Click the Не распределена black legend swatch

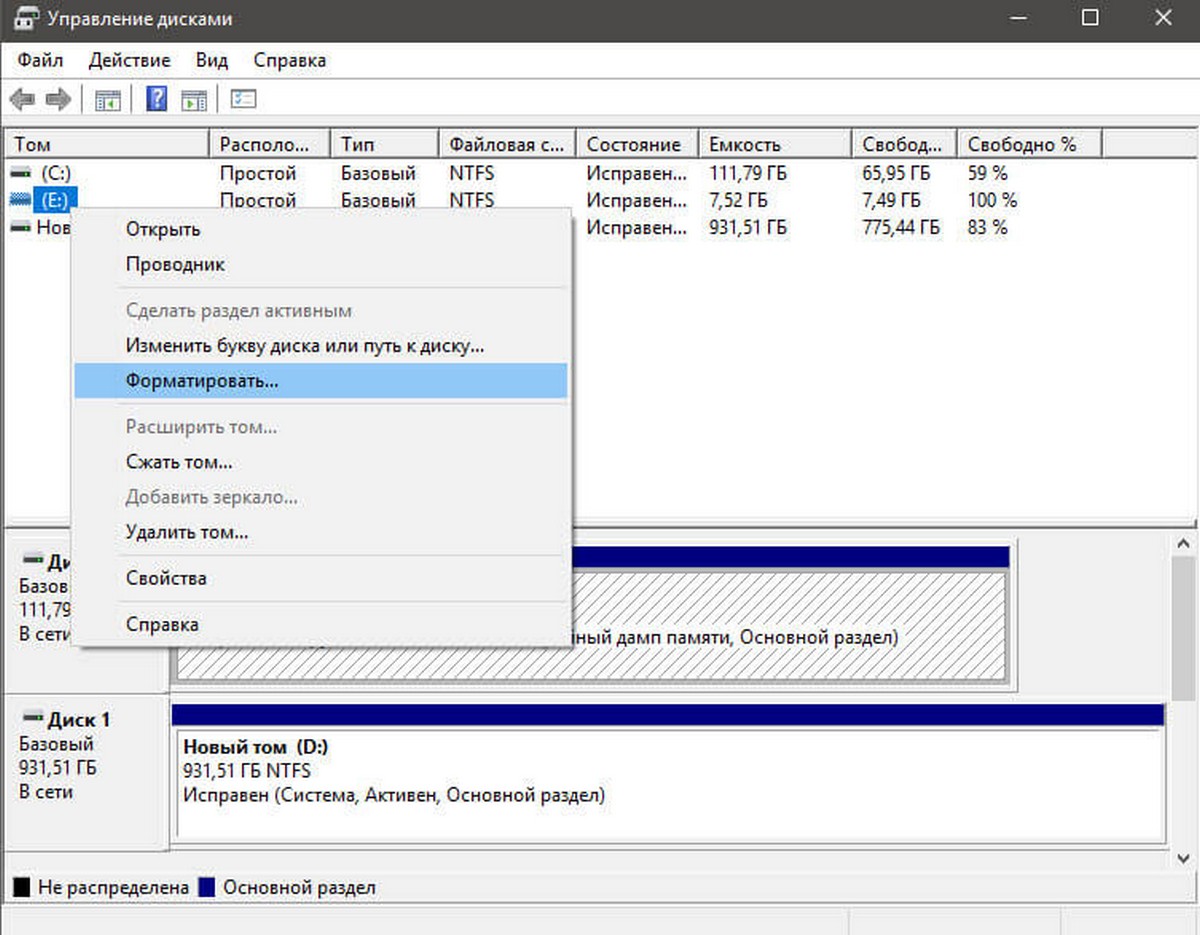click(22, 887)
